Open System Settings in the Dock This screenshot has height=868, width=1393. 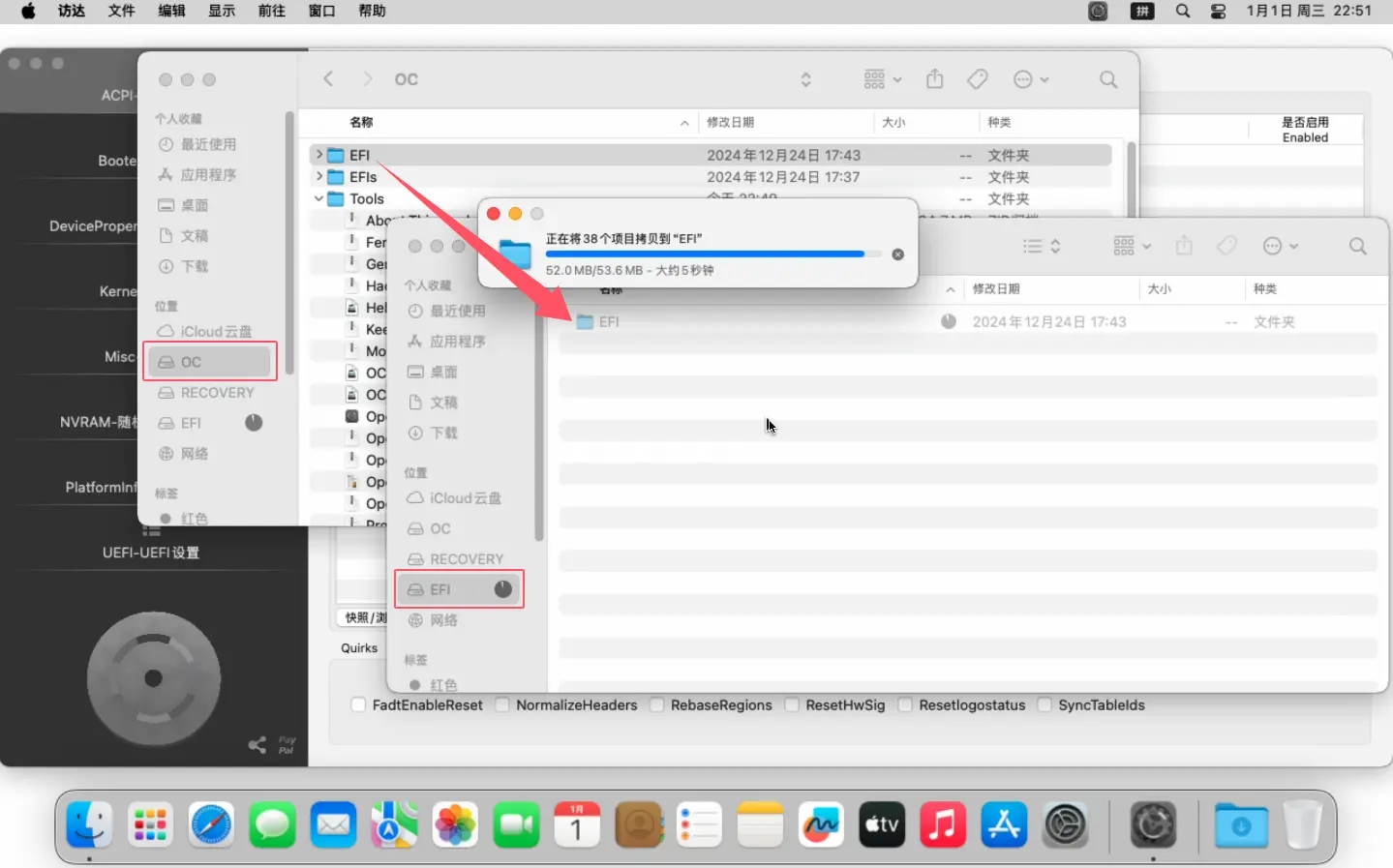point(1065,825)
